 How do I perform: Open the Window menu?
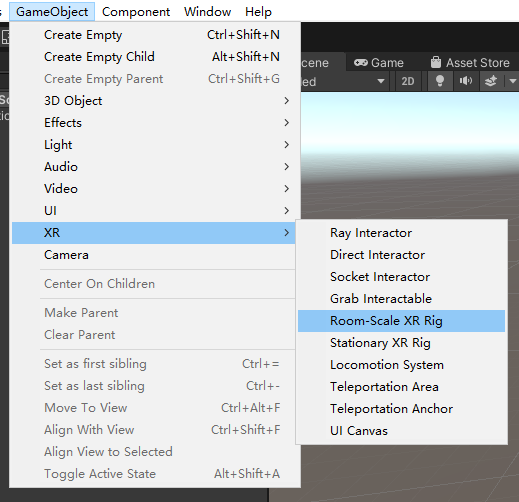click(x=207, y=12)
